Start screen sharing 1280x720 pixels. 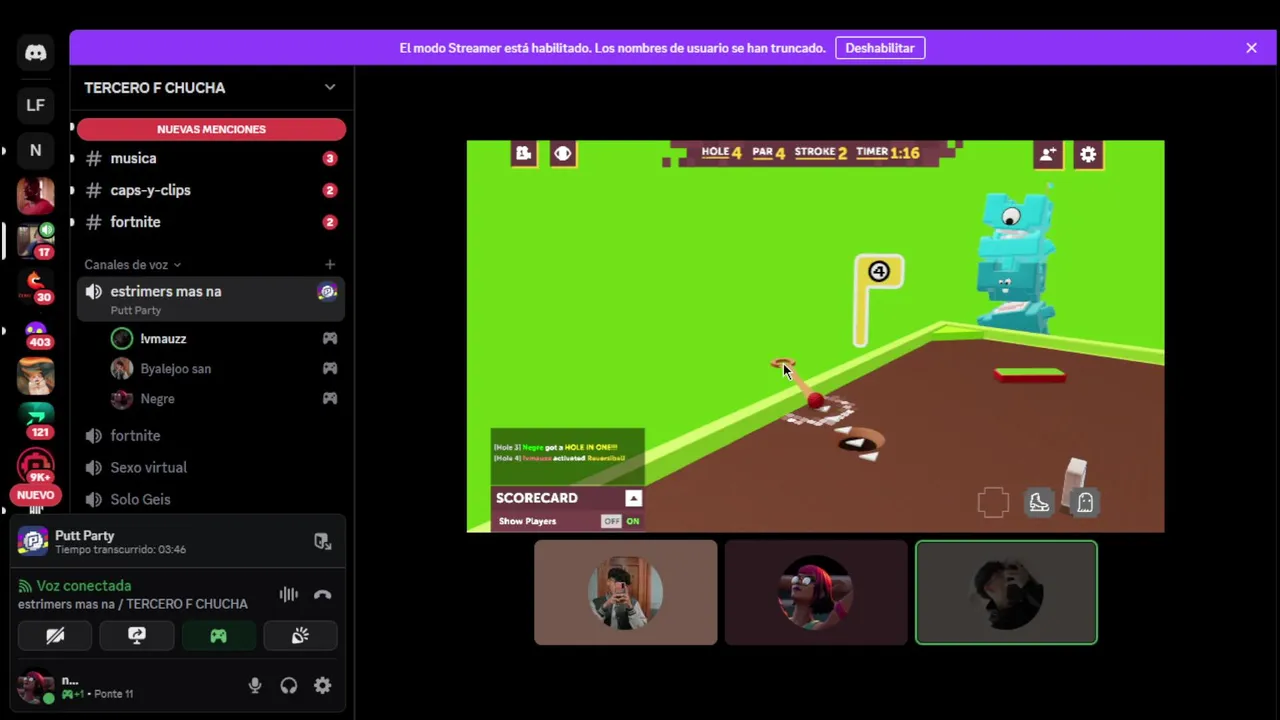137,635
